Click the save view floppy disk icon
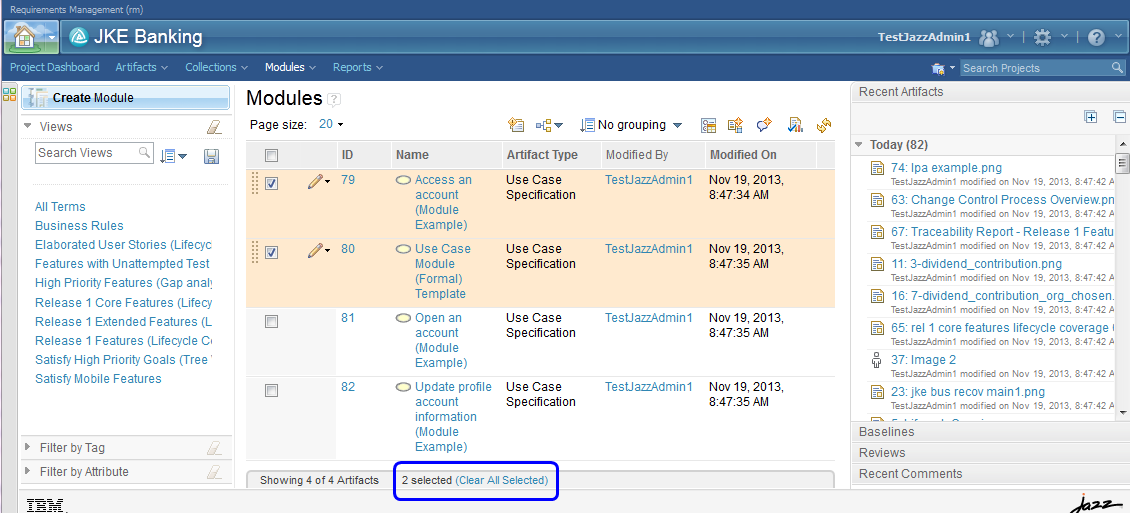The height and width of the screenshot is (513, 1130). pos(211,156)
